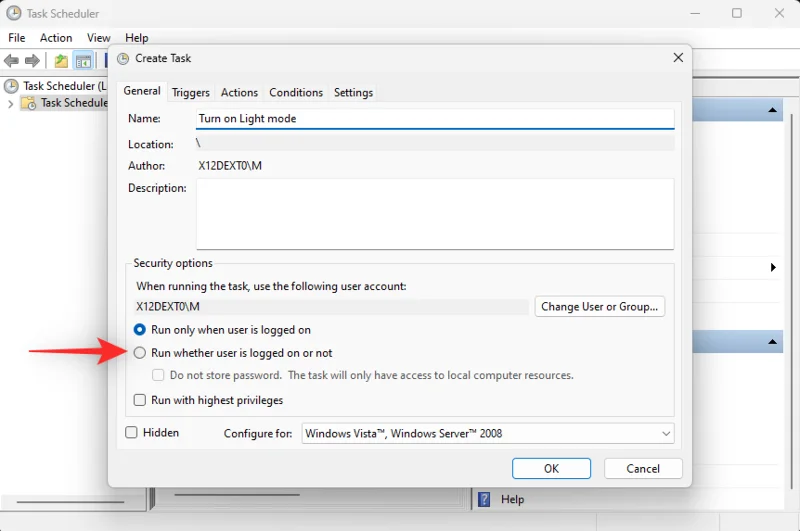Toggle Show/Hide Console Tree toolbar icon
800x531 pixels.
[x=83, y=61]
